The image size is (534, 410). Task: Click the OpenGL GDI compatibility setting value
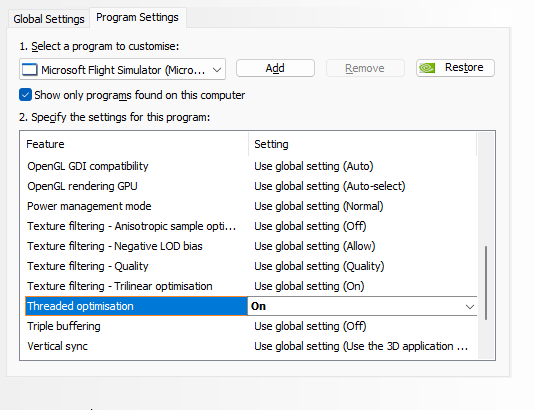tap(314, 166)
